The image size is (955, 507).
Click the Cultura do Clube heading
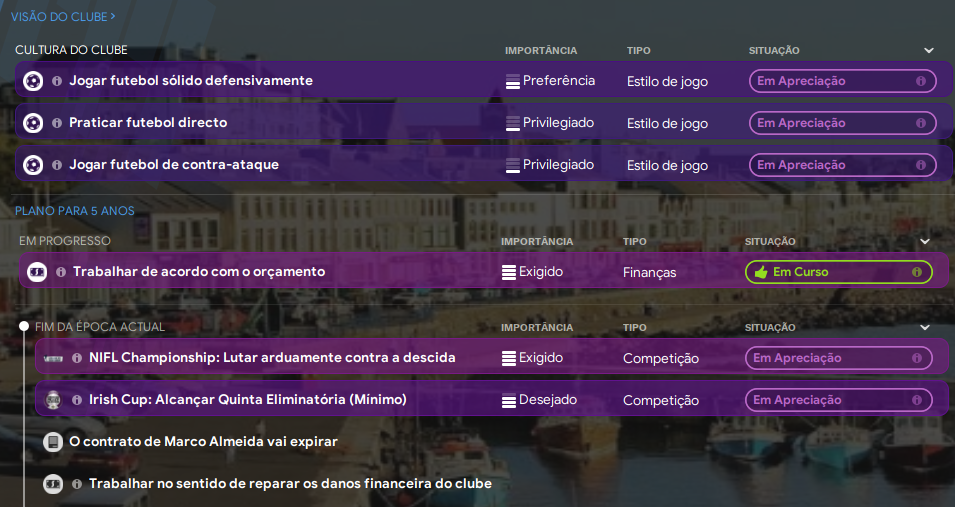(x=71, y=50)
